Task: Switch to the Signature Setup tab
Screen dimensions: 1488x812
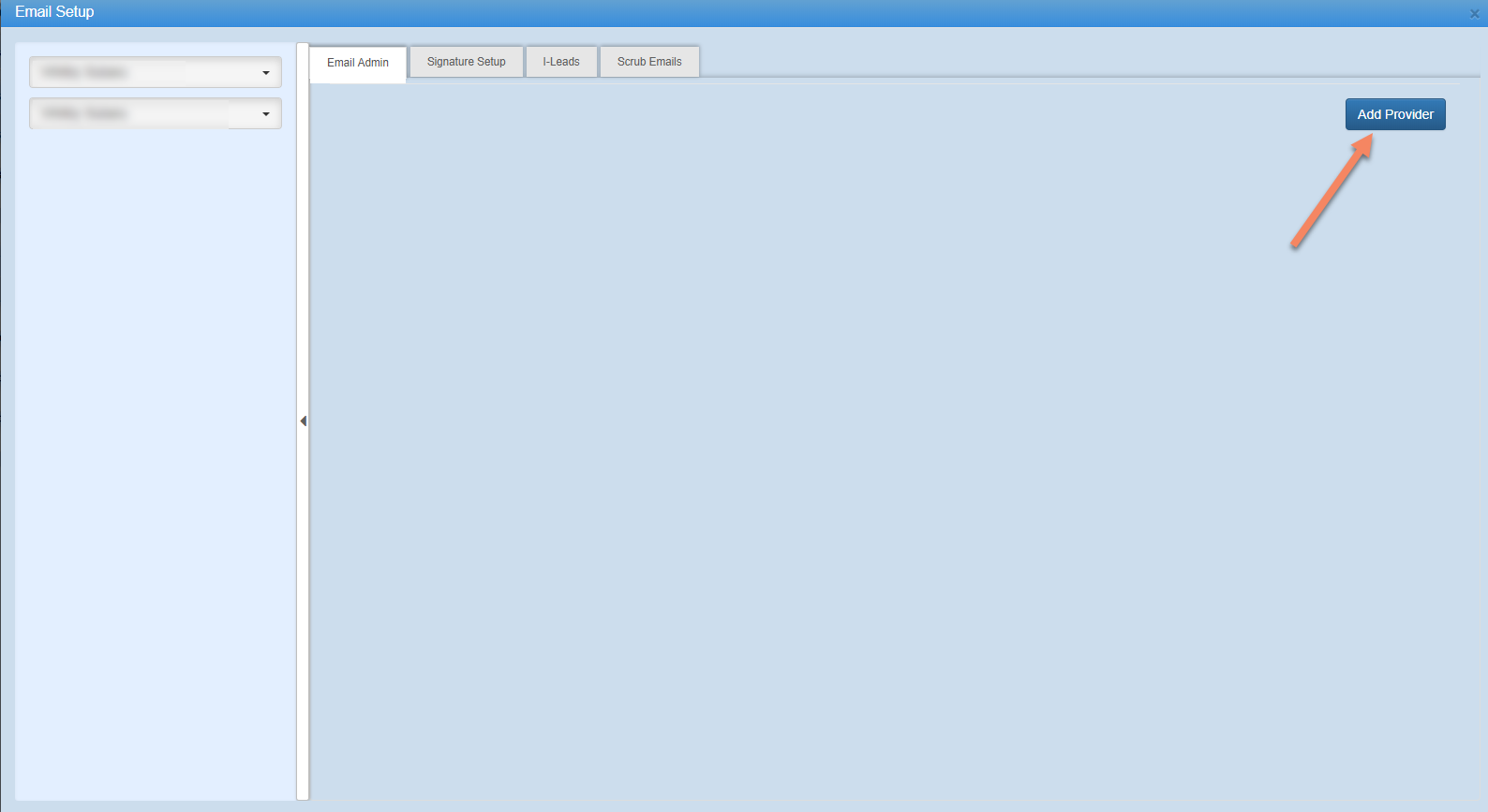Action: [x=466, y=62]
